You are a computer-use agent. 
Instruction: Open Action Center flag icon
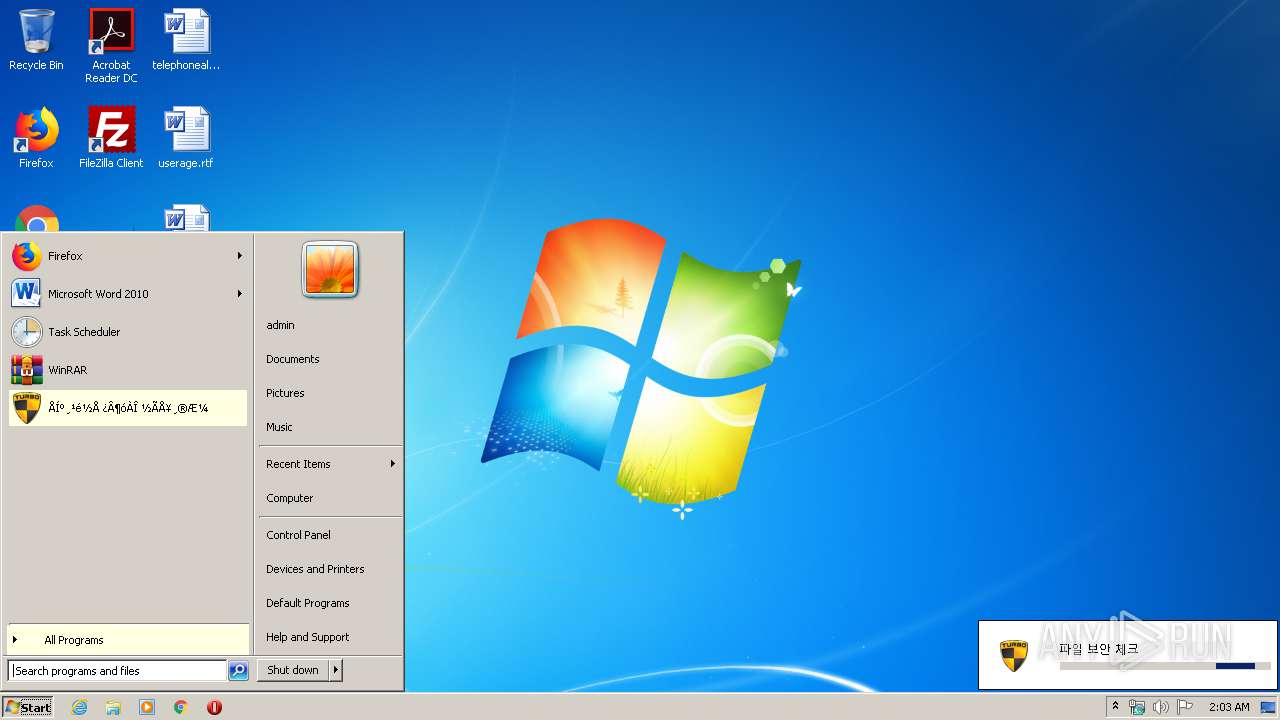[1185, 707]
